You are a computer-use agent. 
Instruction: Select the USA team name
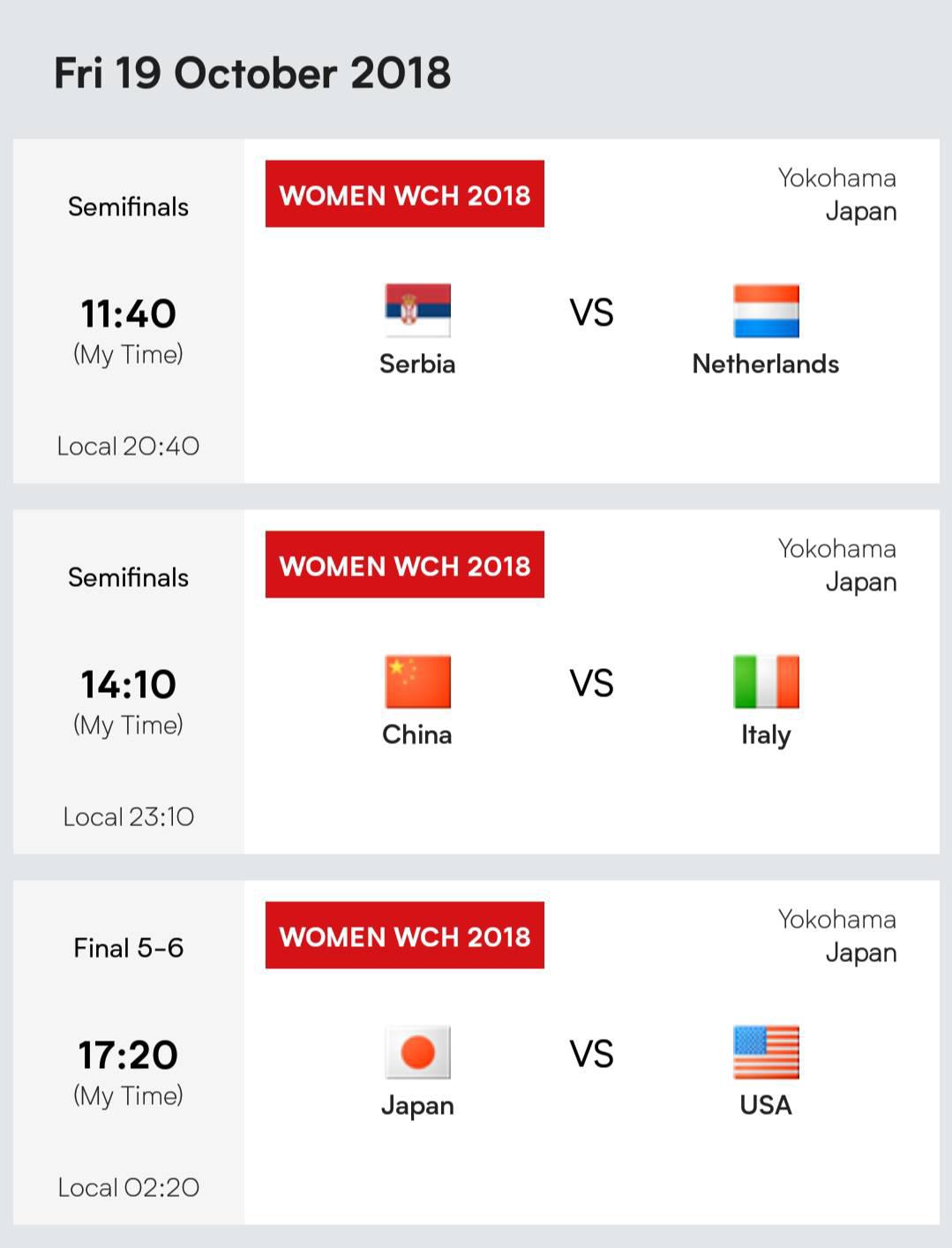tap(766, 1105)
